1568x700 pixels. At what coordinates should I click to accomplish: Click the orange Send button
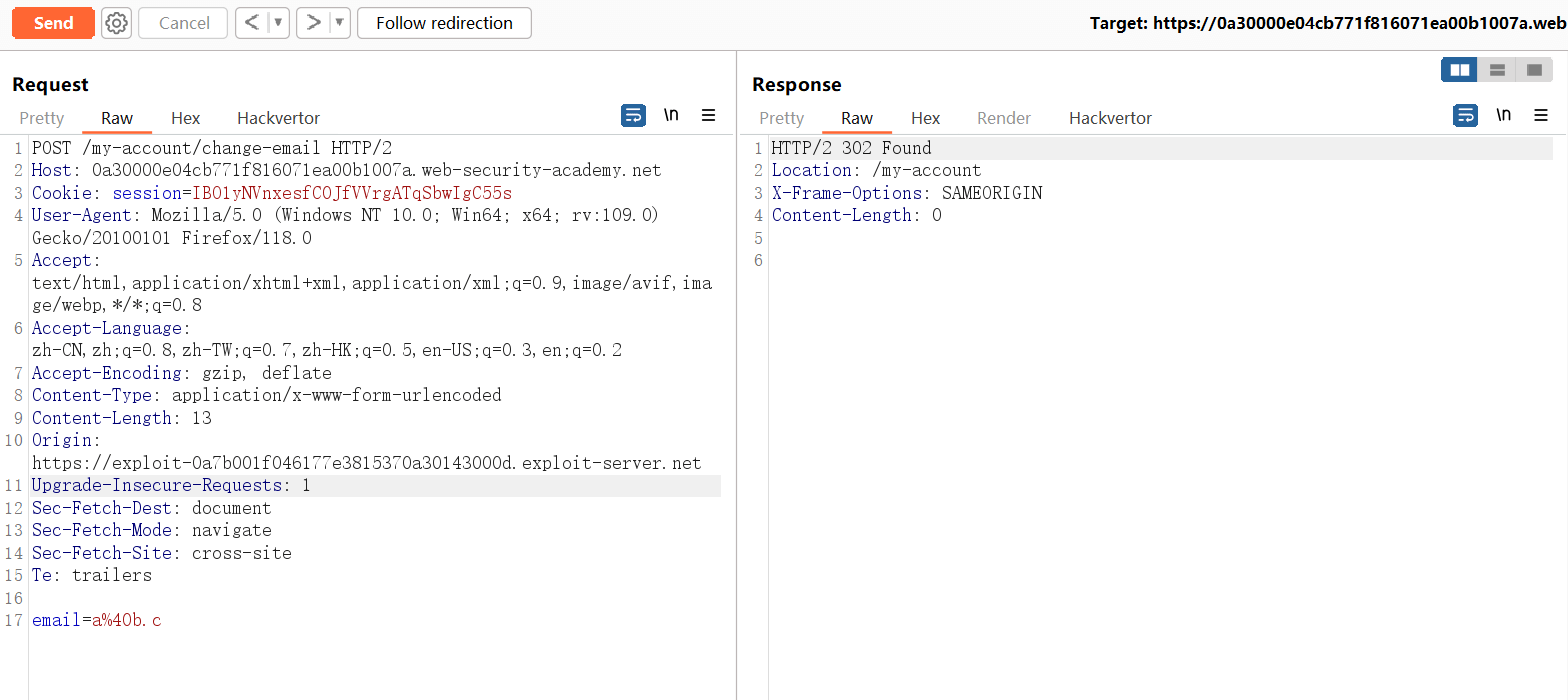53,23
